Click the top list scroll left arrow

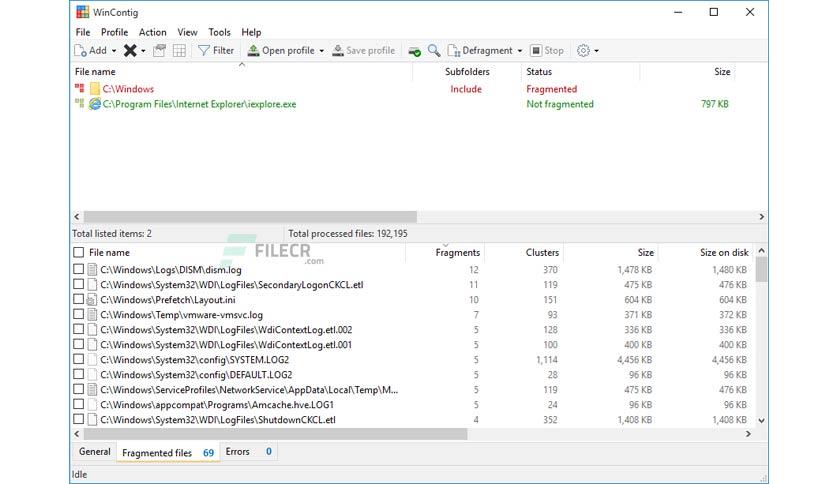click(x=77, y=217)
